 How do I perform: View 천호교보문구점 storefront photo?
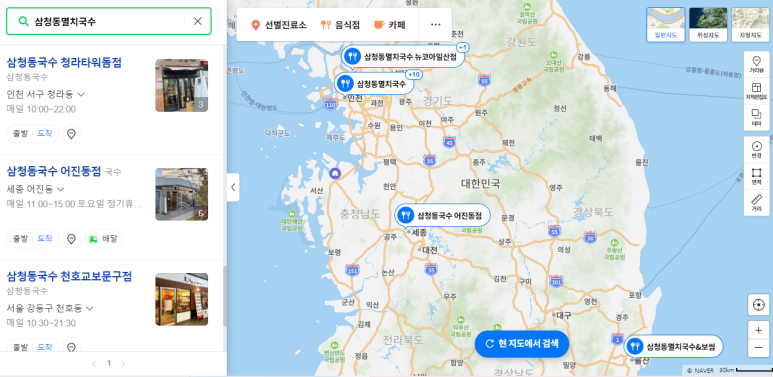181,299
